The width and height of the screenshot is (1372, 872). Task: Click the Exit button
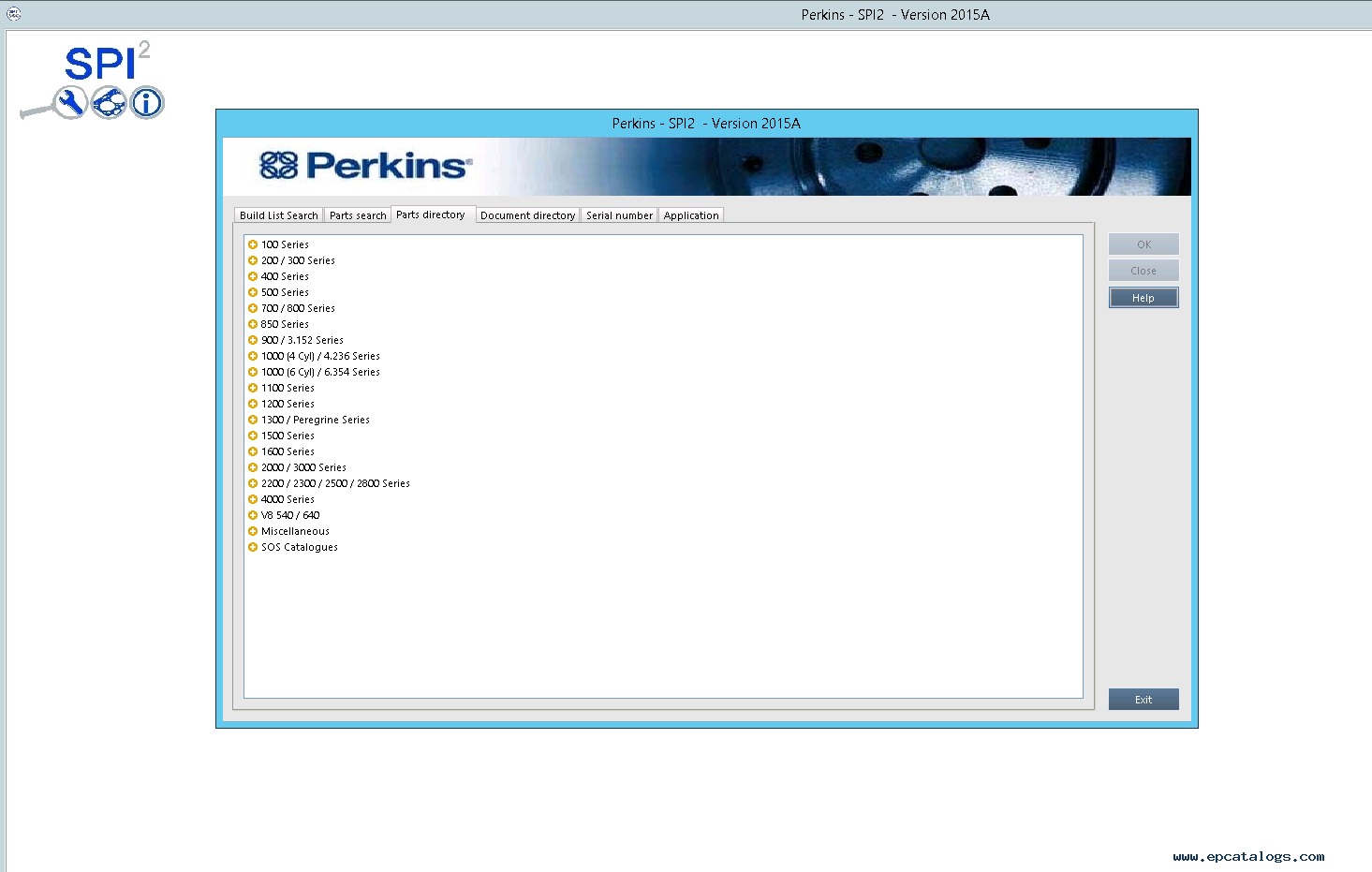click(x=1143, y=700)
